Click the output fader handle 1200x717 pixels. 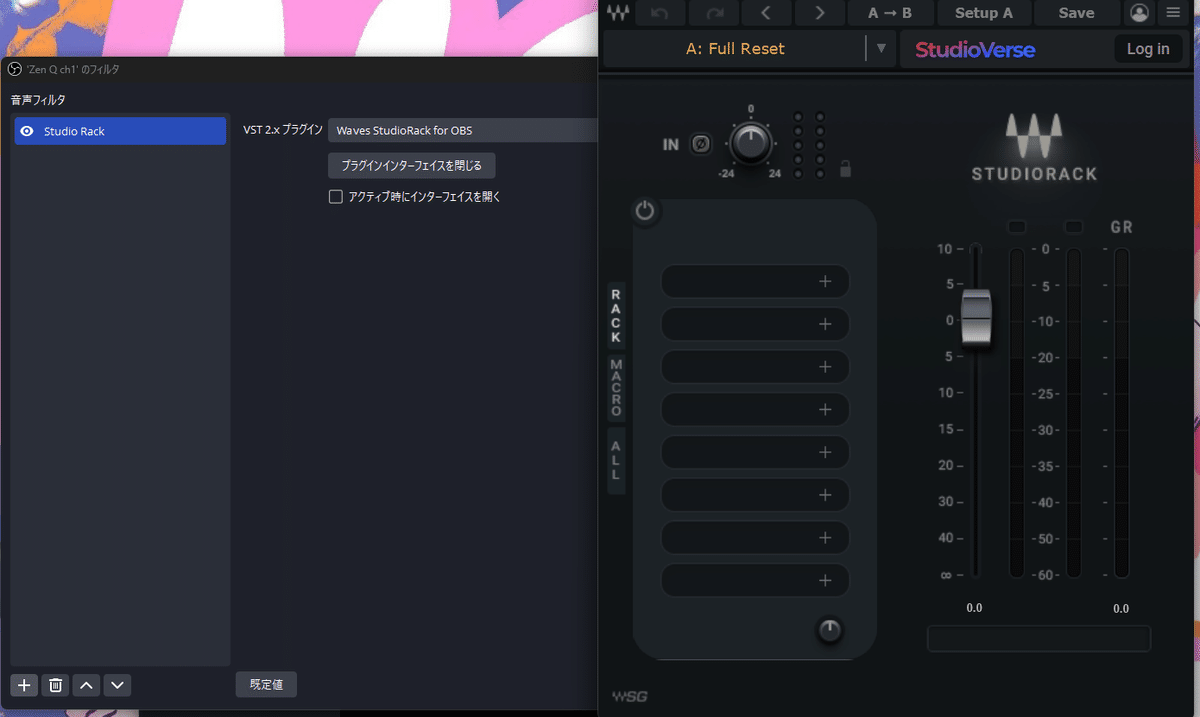tap(976, 318)
